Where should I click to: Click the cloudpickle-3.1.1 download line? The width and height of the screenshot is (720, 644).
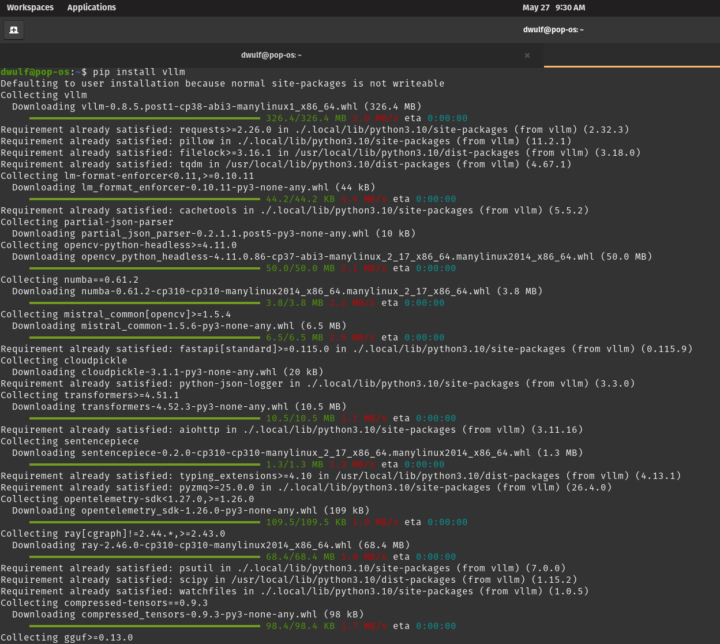point(168,372)
